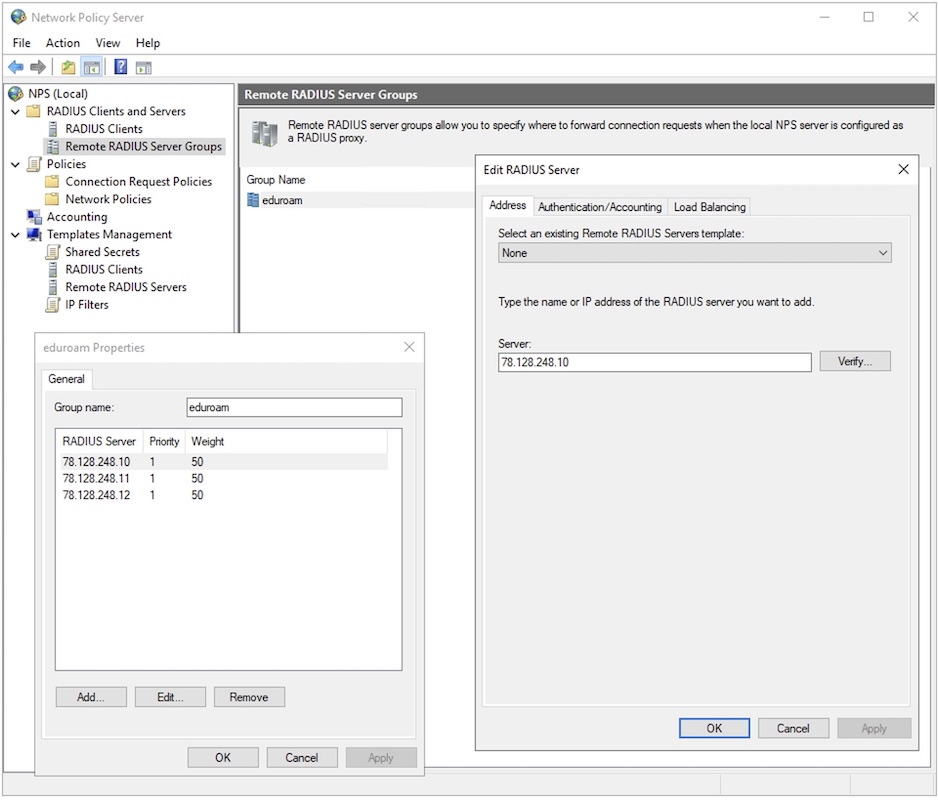Image resolution: width=938 pixels, height=800 pixels.
Task: Click Cancel in Edit RADIUS Server dialog
Action: click(x=793, y=728)
